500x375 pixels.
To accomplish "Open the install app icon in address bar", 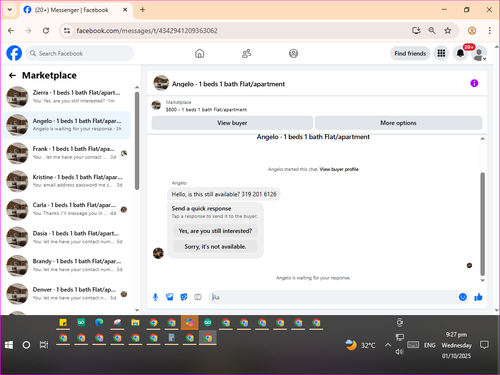I will (x=416, y=31).
